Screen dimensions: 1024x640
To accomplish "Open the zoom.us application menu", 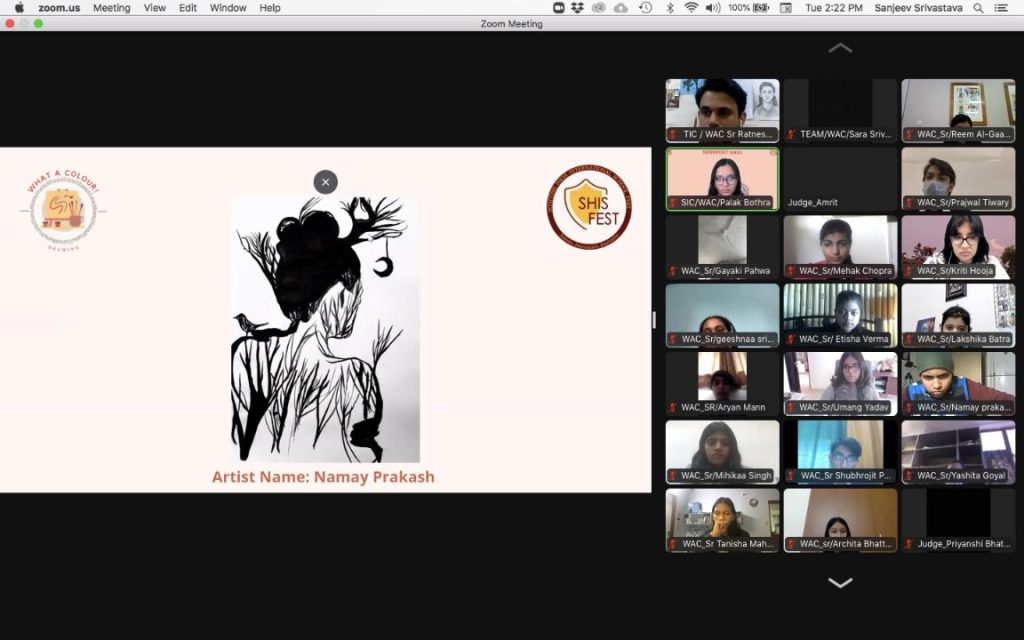I will point(59,8).
